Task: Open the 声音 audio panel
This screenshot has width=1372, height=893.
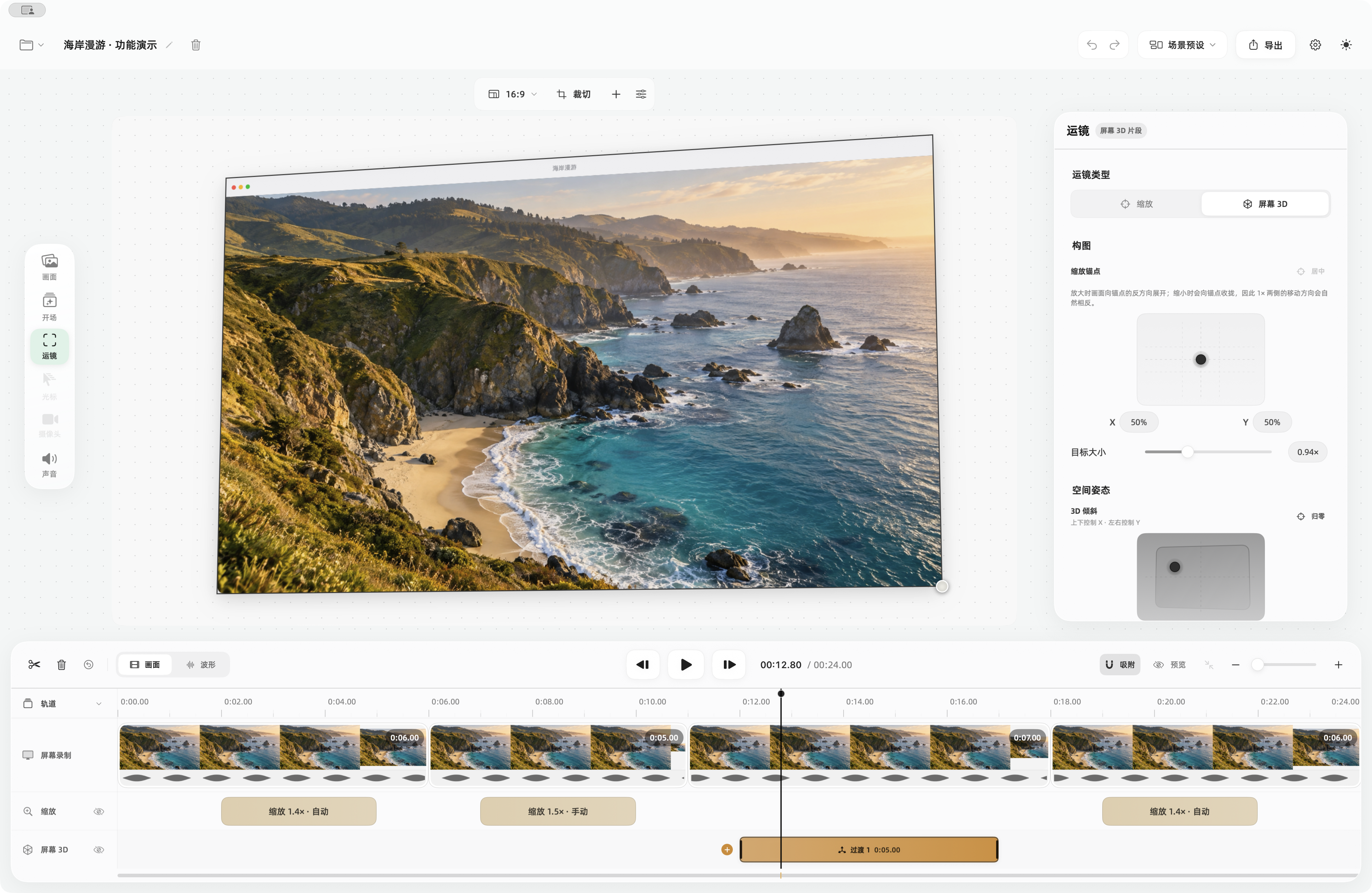Action: 50,464
